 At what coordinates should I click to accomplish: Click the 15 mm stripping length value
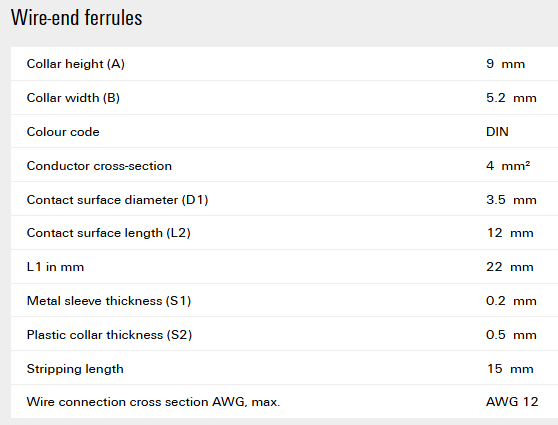510,369
